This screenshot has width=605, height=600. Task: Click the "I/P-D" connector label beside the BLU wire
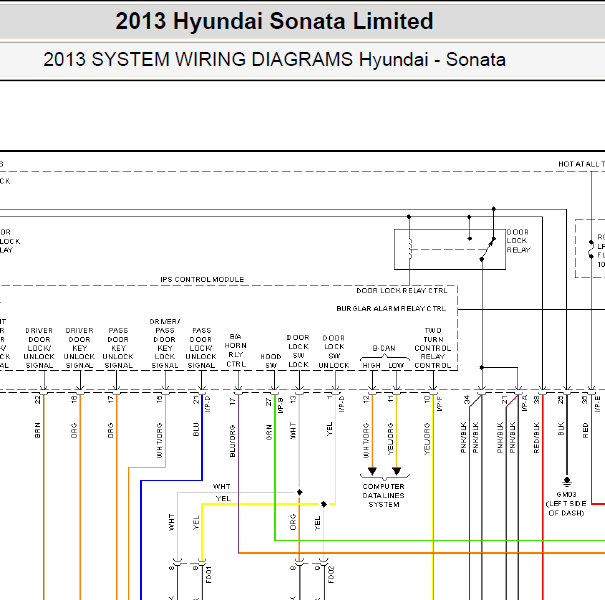point(208,404)
